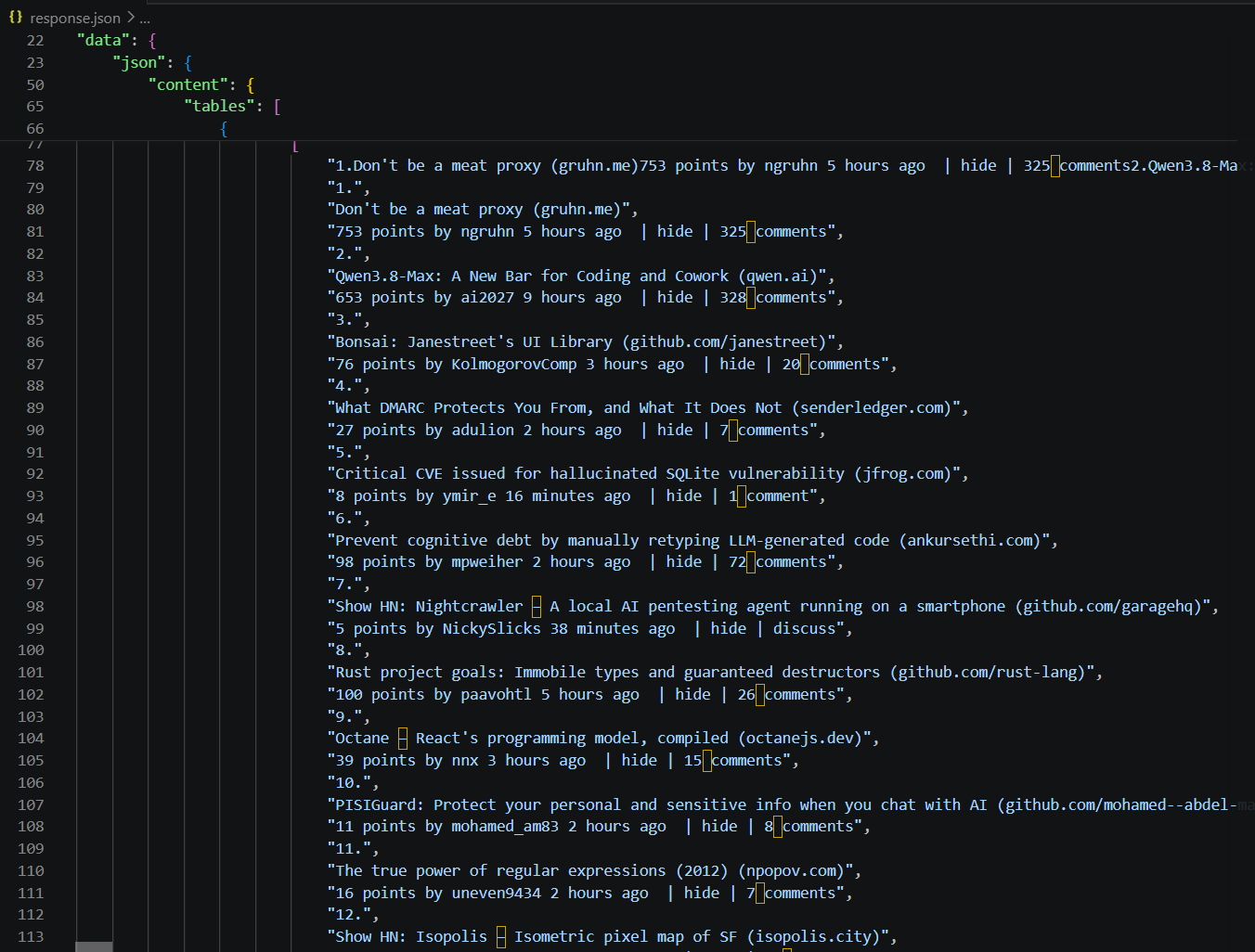Click the "Show HN: Nightcrawler" line
The image size is (1255, 952).
773,607
